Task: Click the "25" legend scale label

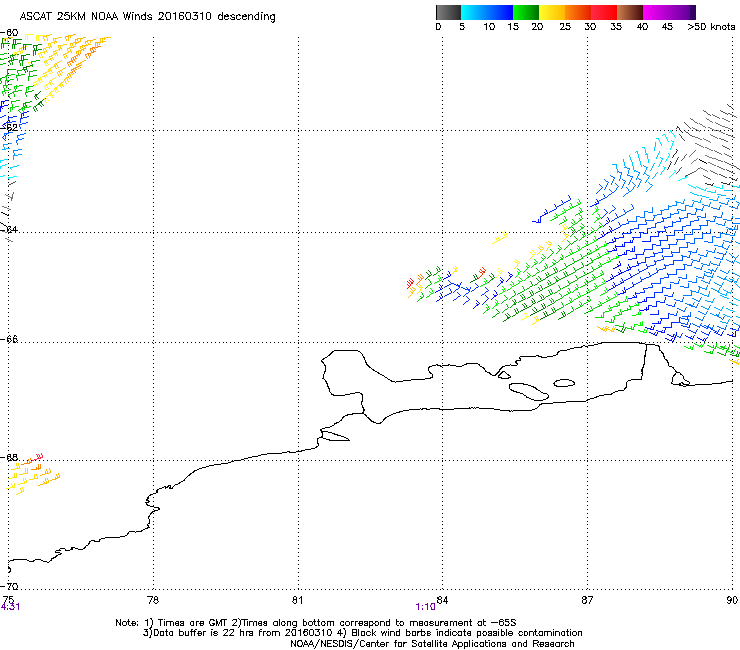Action: [x=565, y=27]
